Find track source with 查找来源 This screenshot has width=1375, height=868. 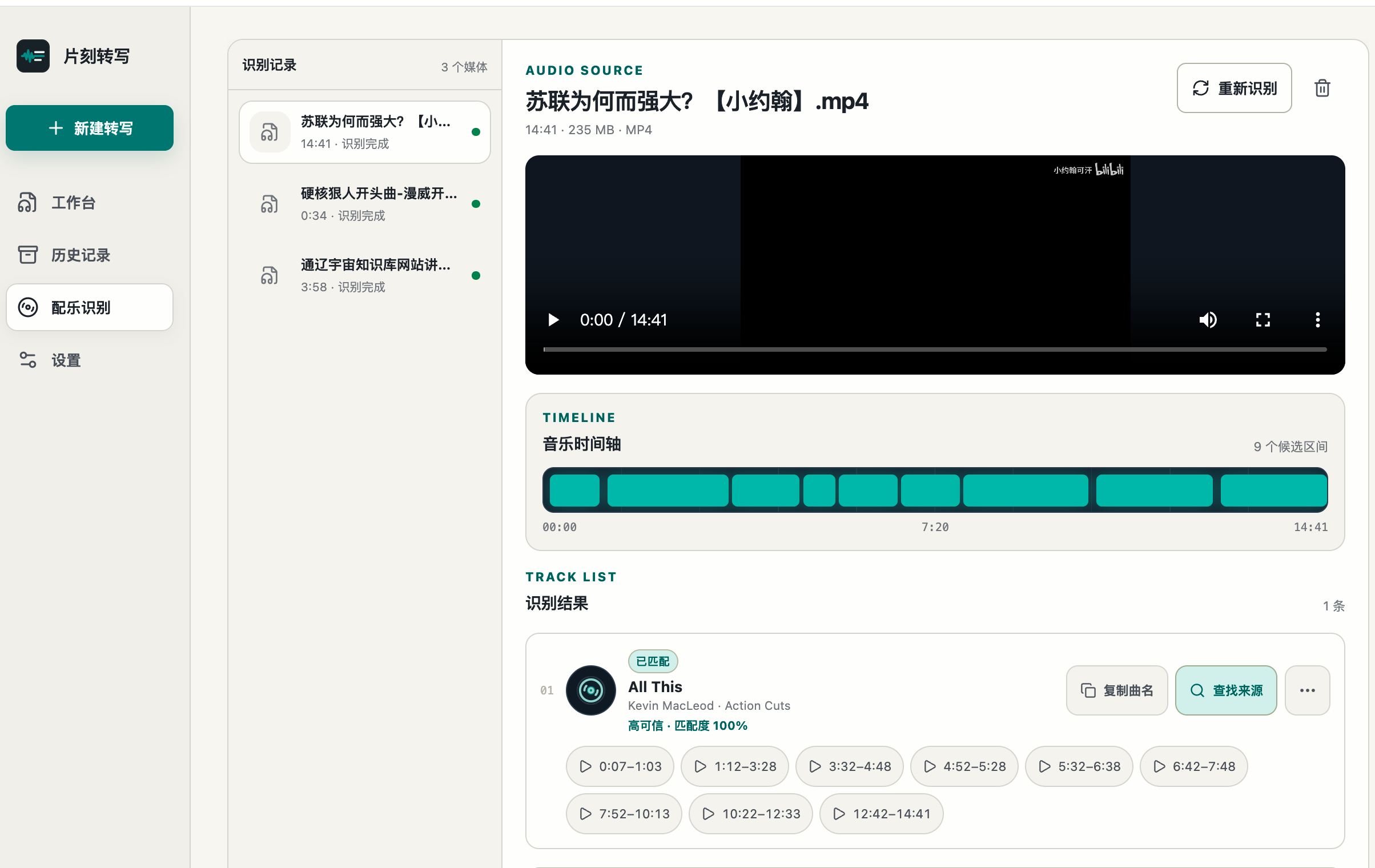[x=1226, y=690]
